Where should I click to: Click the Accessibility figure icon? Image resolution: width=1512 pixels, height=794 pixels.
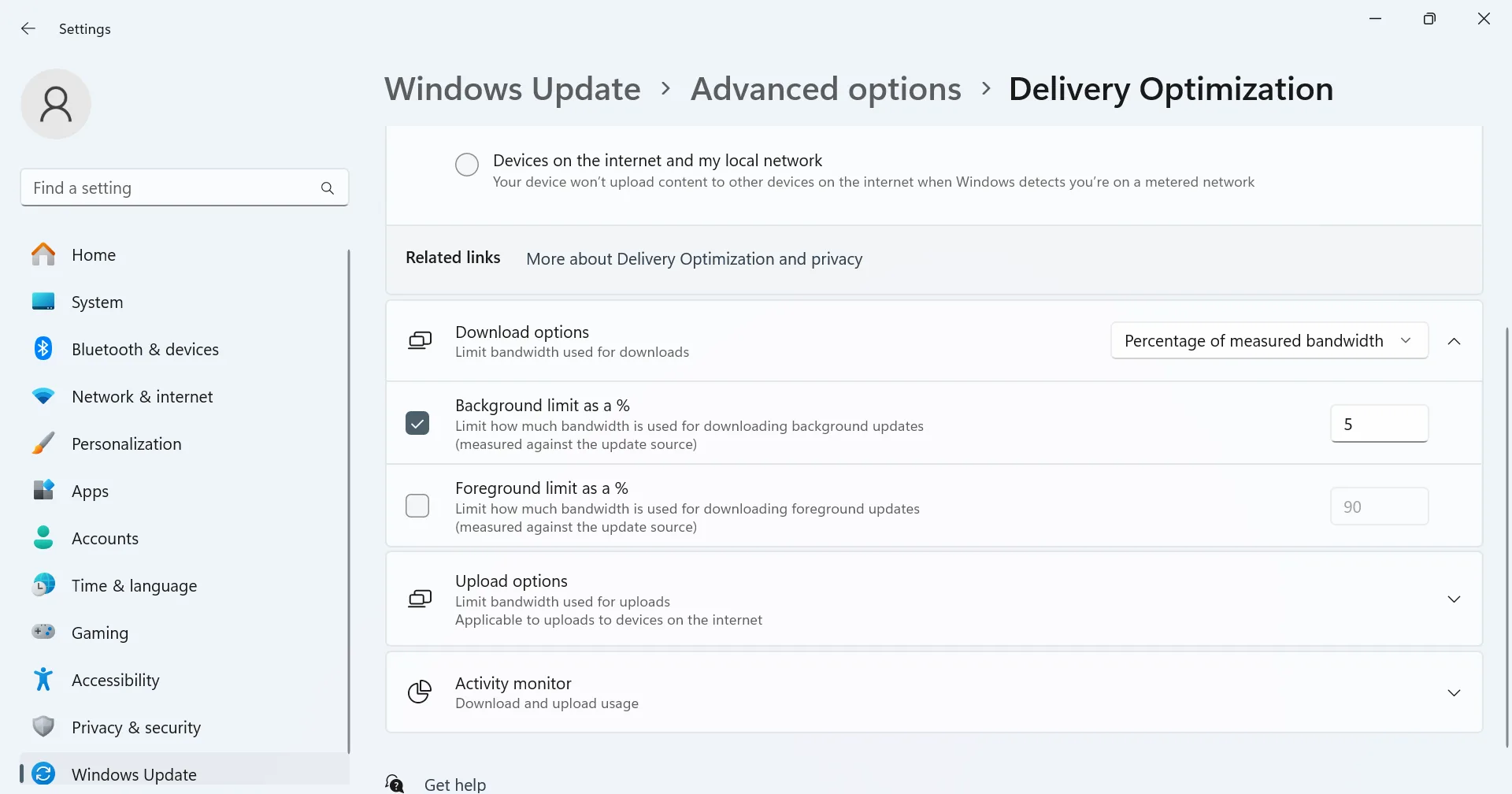[x=43, y=680]
